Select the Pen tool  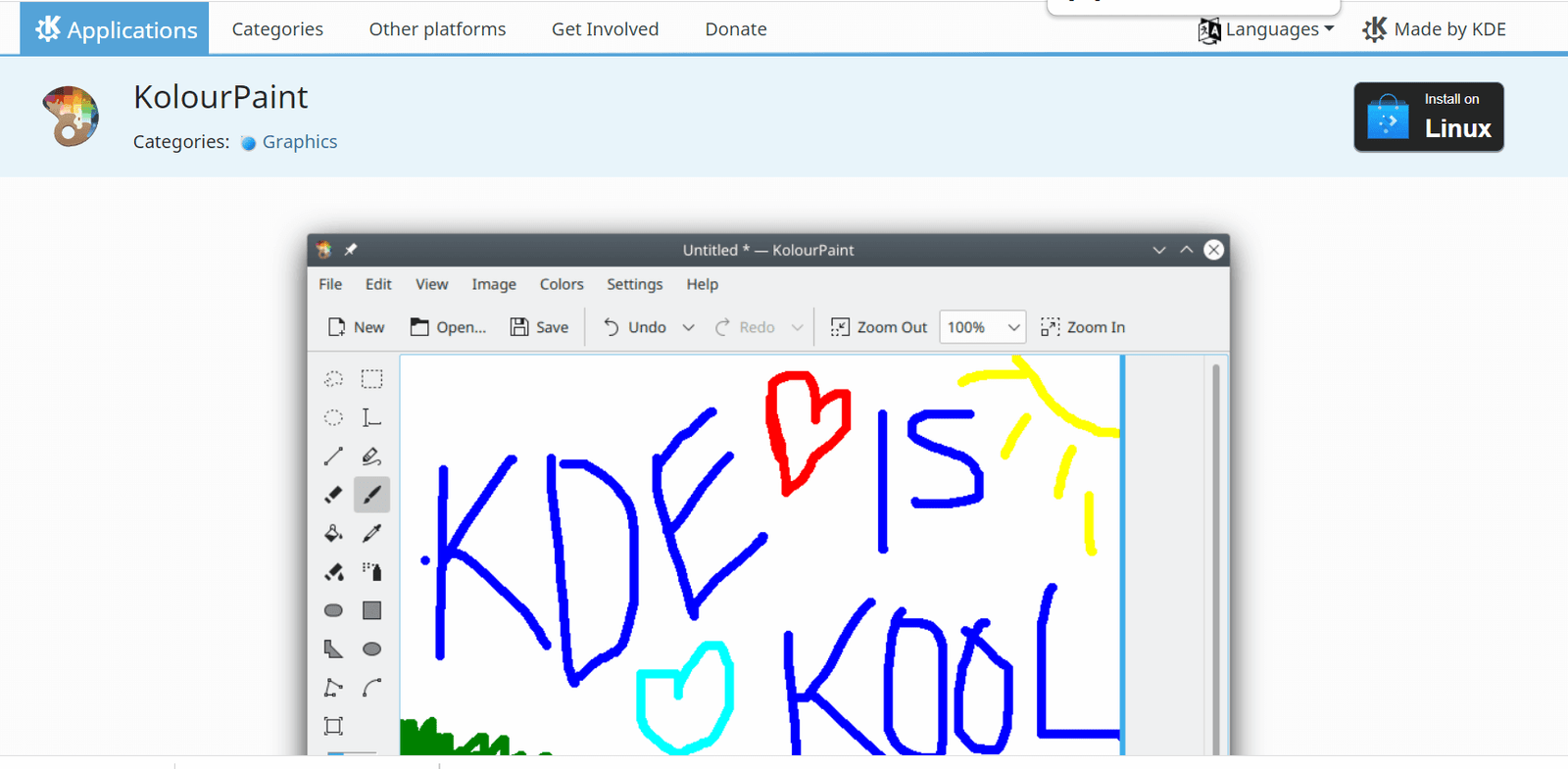[371, 457]
